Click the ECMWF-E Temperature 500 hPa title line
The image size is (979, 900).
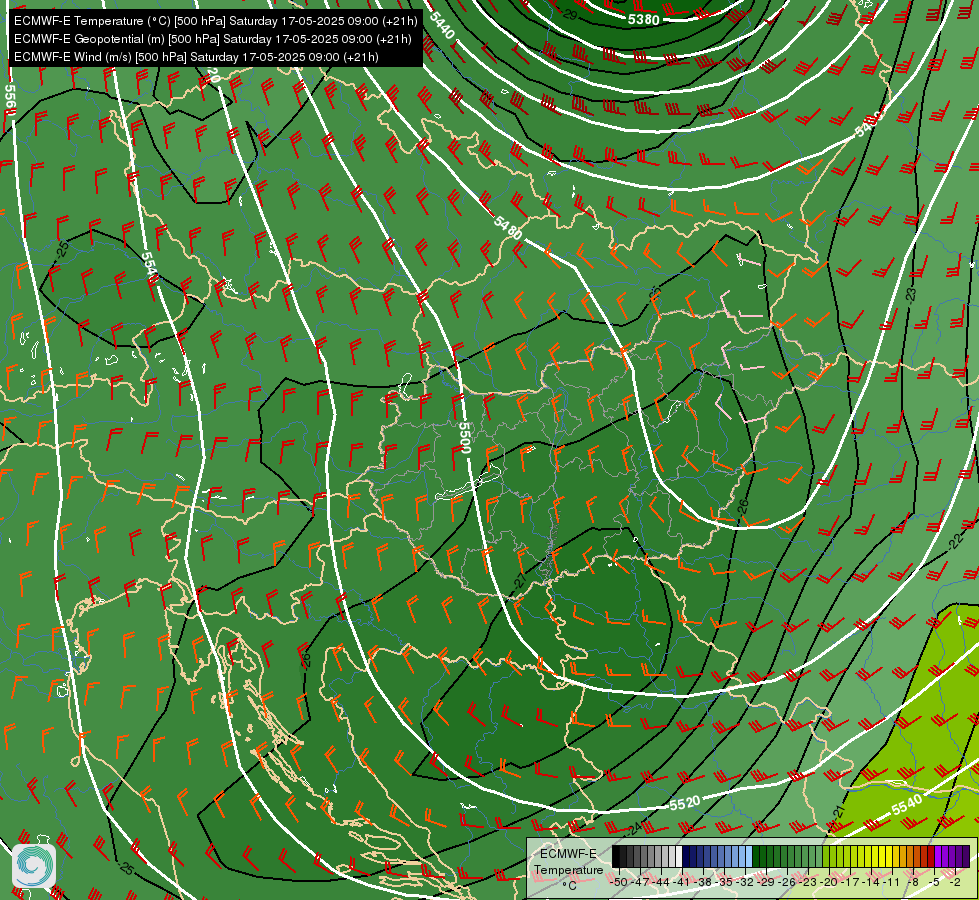[x=215, y=21]
